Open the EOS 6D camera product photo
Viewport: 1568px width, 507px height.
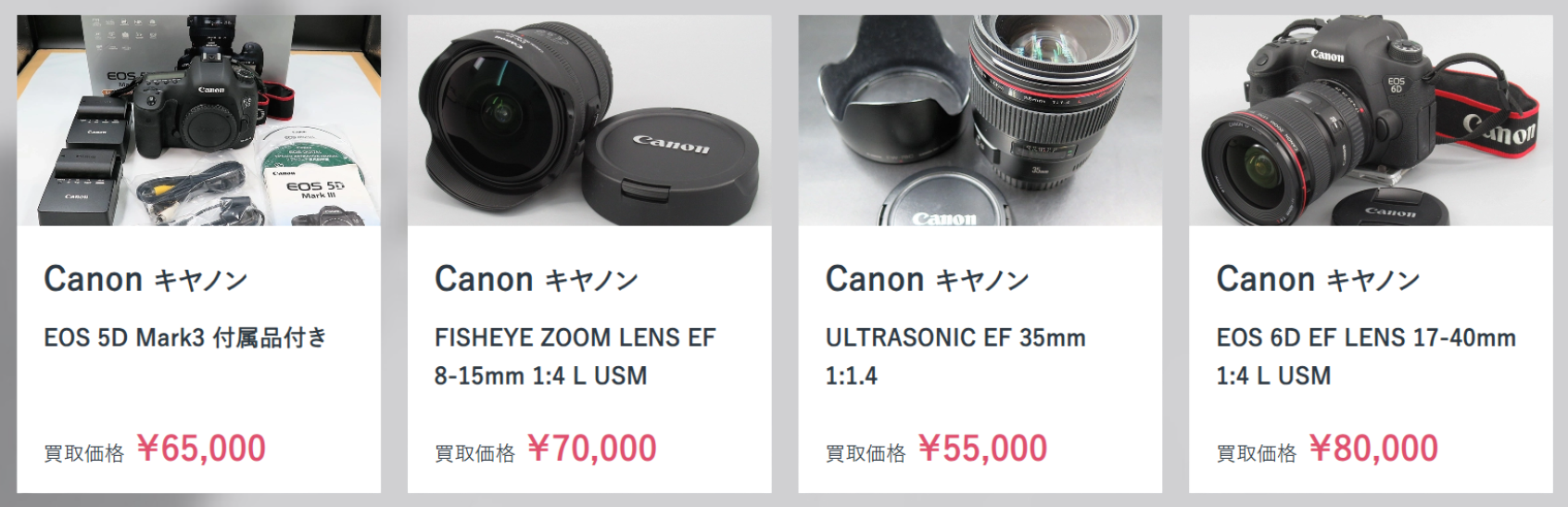[x=1371, y=120]
